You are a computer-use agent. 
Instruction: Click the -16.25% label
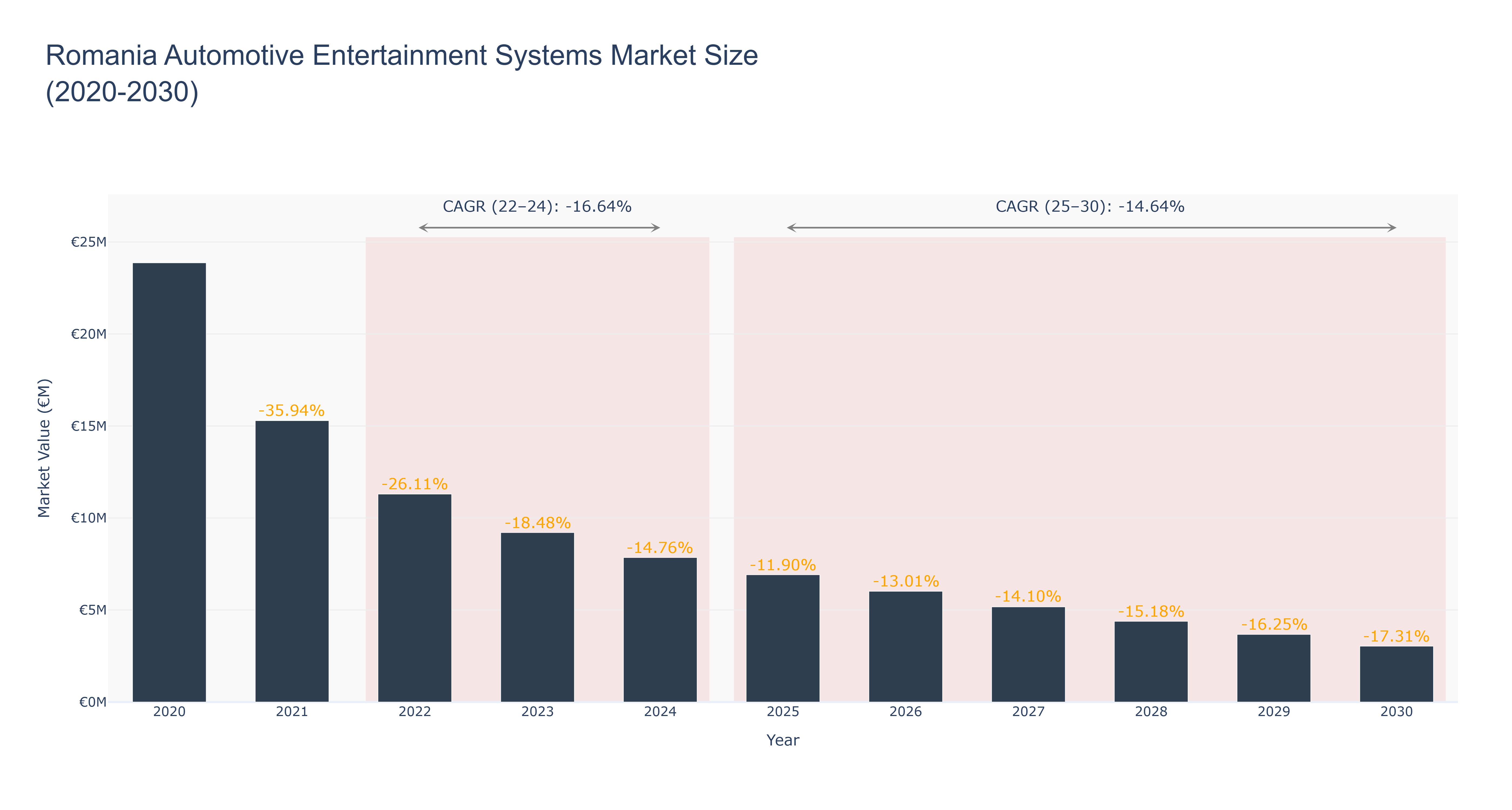[1273, 624]
